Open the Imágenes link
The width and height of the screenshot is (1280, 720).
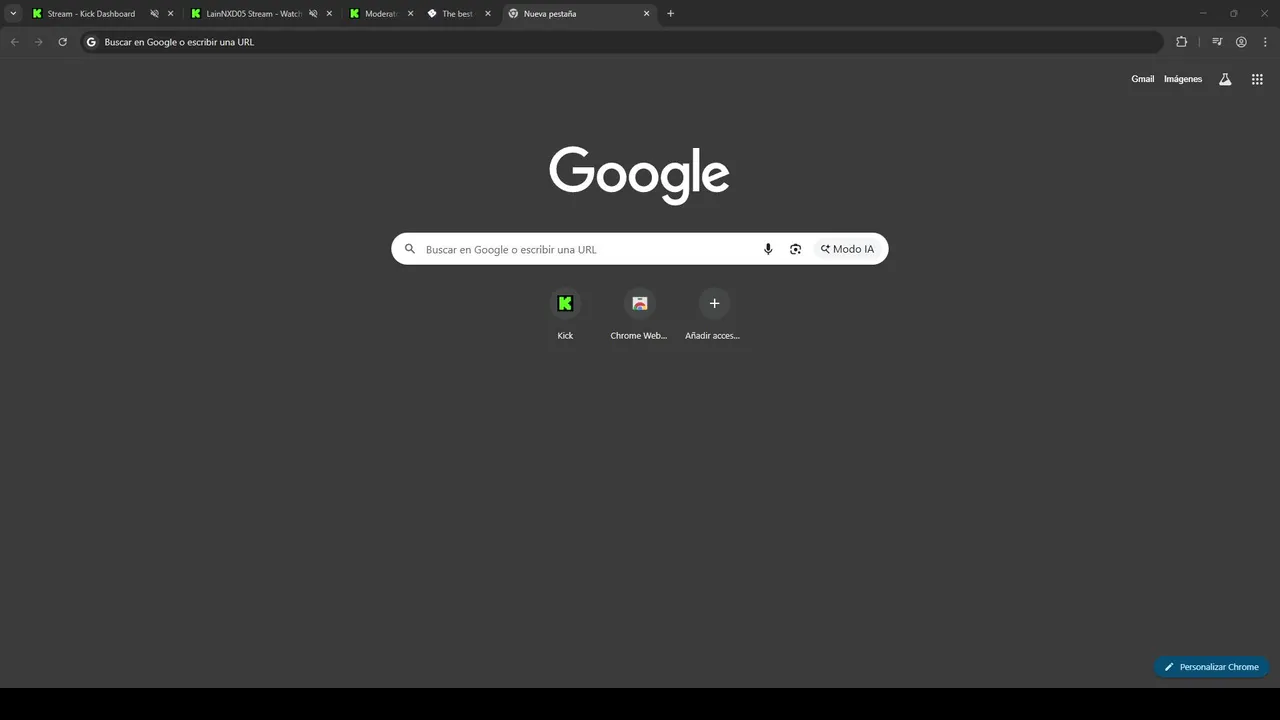(x=1183, y=79)
